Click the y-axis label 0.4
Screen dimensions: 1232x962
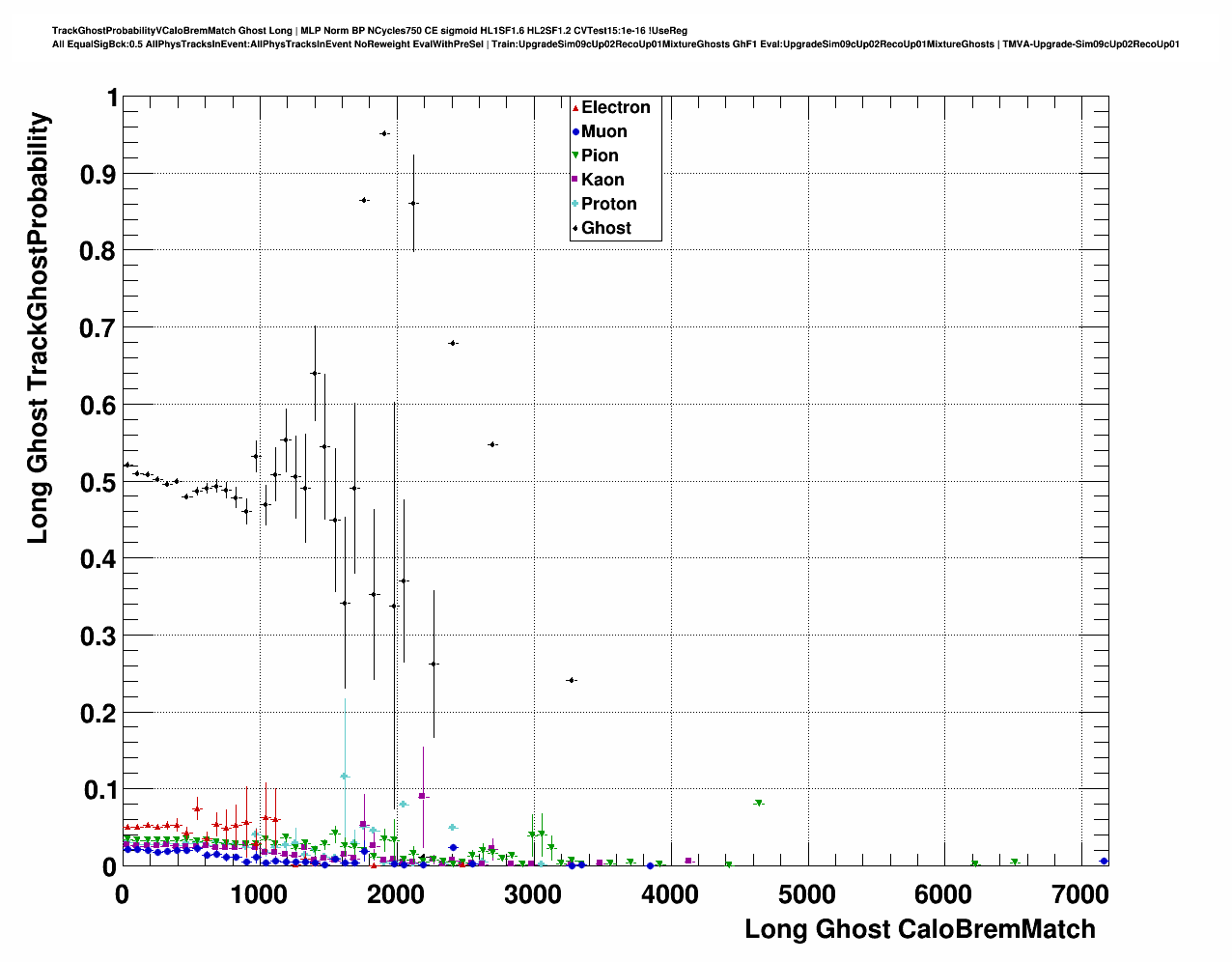100,559
